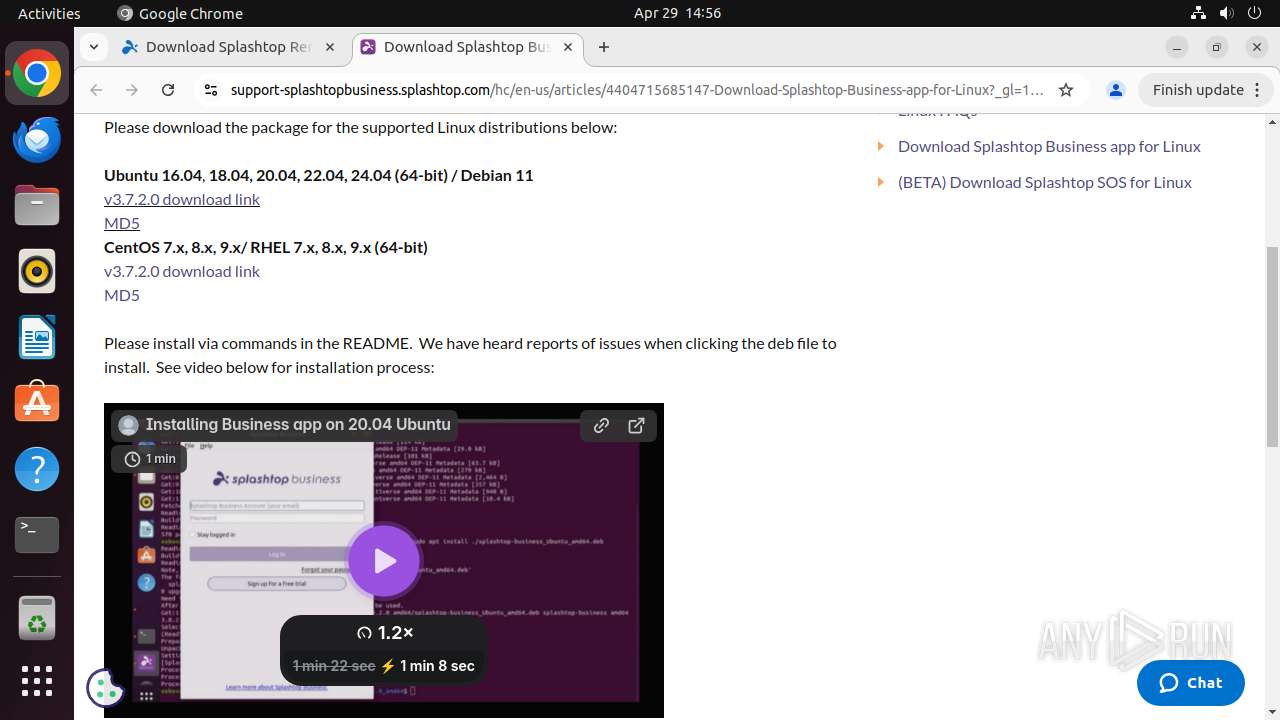Viewport: 1280px width, 720px height.
Task: Open LibreOffice Writer from the dock
Action: pos(37,337)
